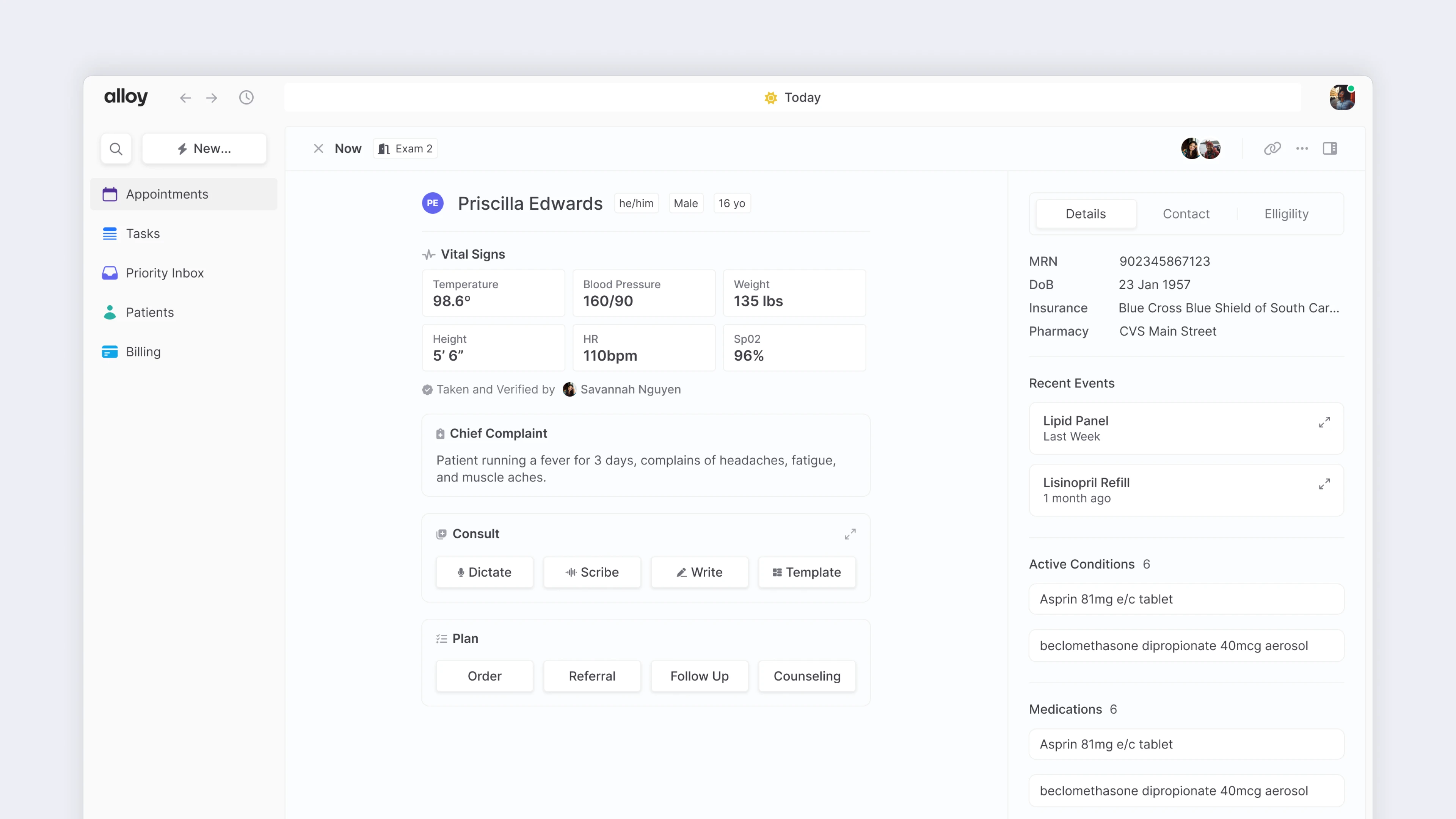Expand the Lipid Panel event

point(1324,422)
